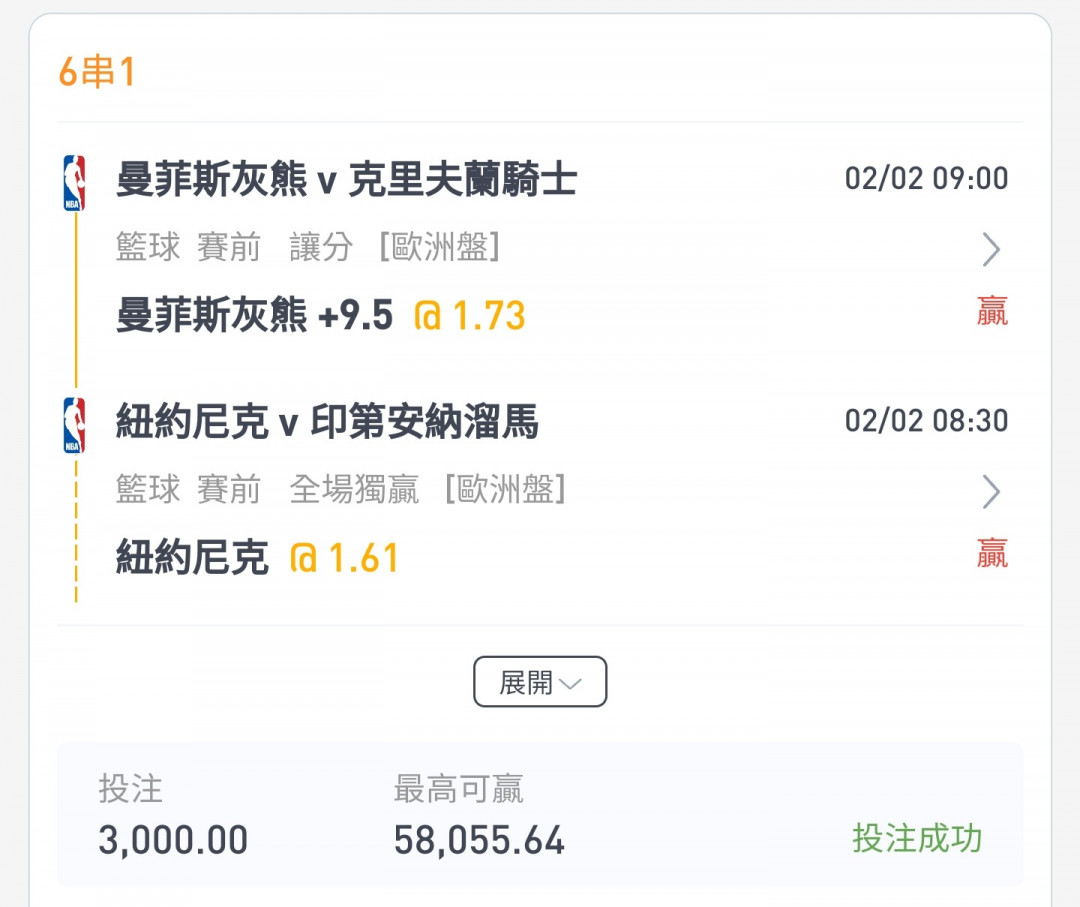Open details arrow for Grizzlies v Cavaliers
1080x907 pixels.
coord(990,249)
